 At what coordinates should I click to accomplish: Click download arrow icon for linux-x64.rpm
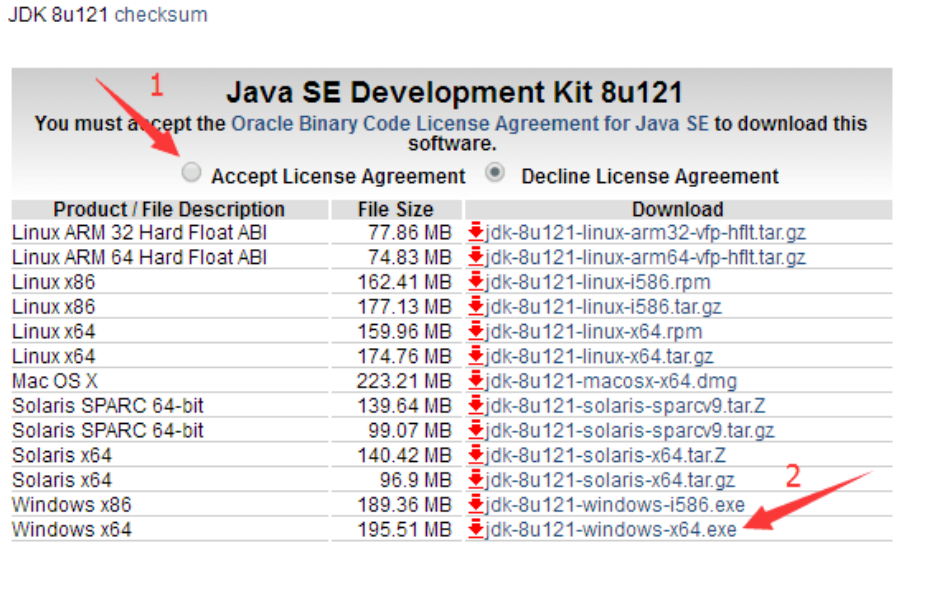(x=476, y=330)
